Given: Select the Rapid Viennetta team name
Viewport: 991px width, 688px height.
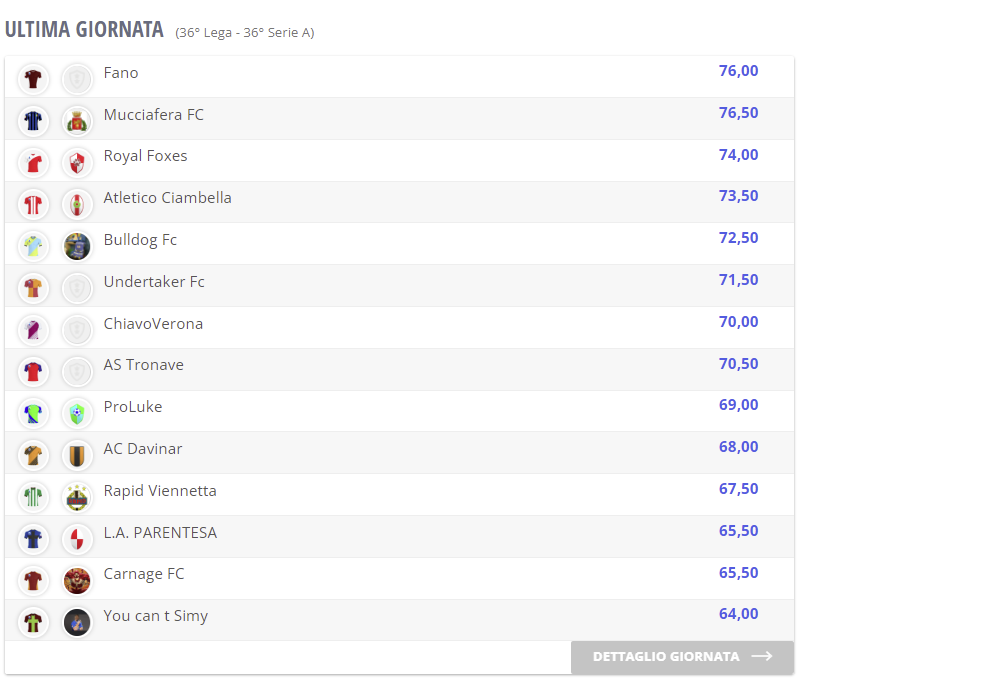Looking at the screenshot, I should [x=160, y=491].
